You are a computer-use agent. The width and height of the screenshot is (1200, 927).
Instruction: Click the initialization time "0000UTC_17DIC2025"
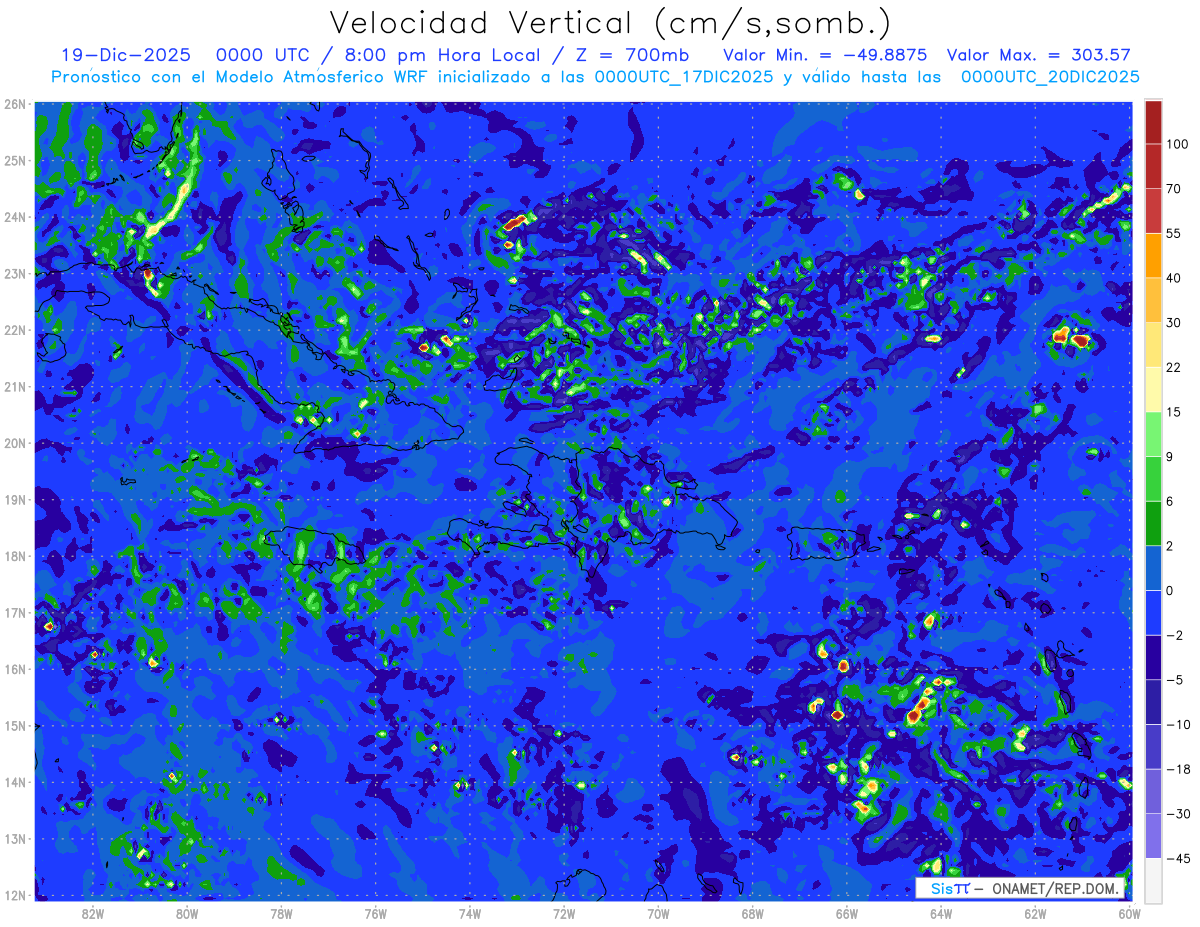click(684, 77)
